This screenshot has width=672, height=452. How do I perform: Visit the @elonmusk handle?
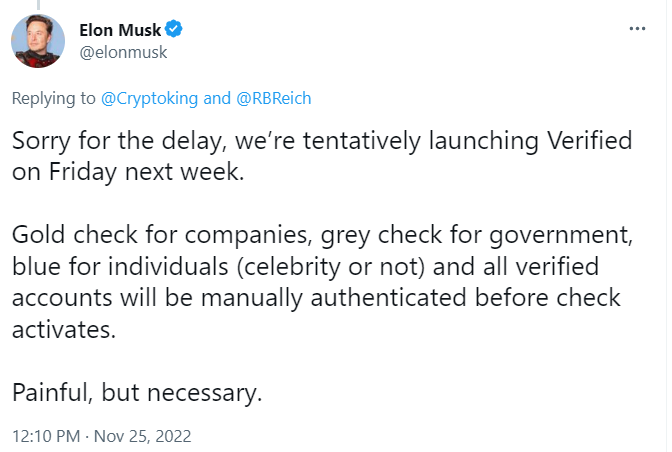pyautogui.click(x=123, y=52)
